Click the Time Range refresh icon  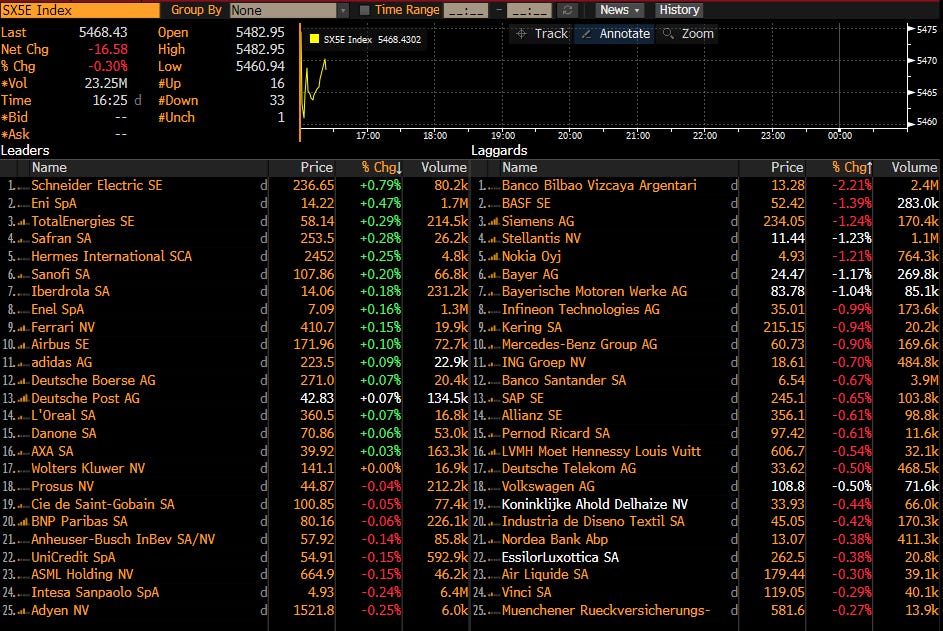pos(567,10)
